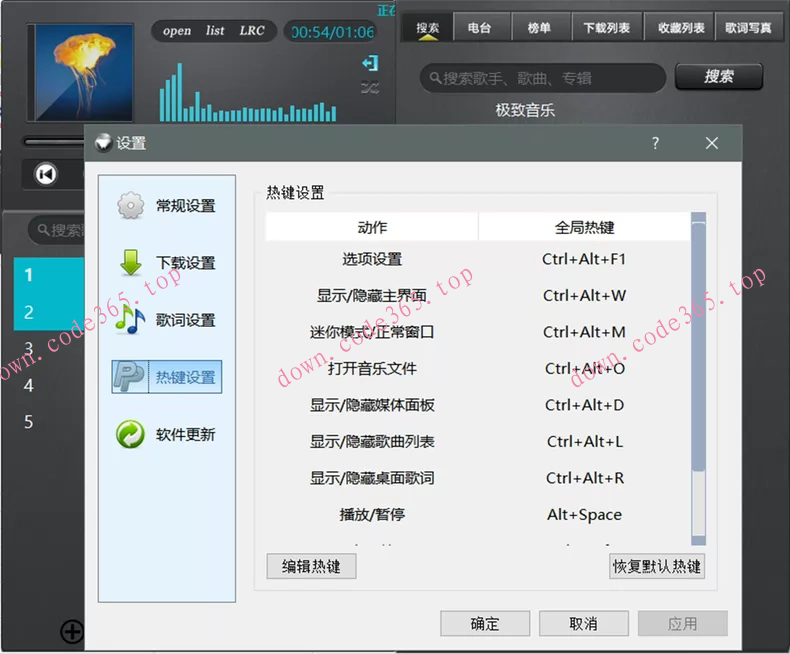The width and height of the screenshot is (790, 654).
Task: Click the LRC button in player
Action: point(252,31)
